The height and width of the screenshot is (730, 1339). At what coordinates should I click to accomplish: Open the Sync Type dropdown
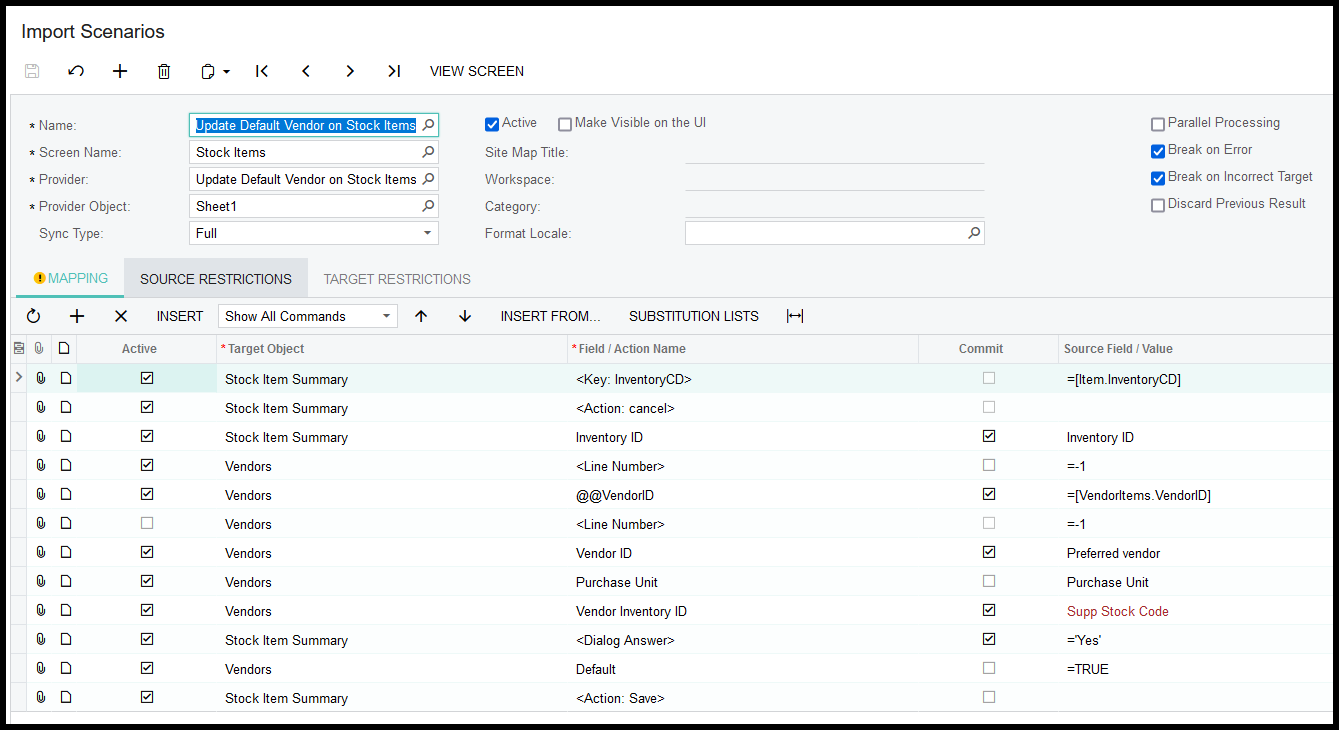coord(428,233)
